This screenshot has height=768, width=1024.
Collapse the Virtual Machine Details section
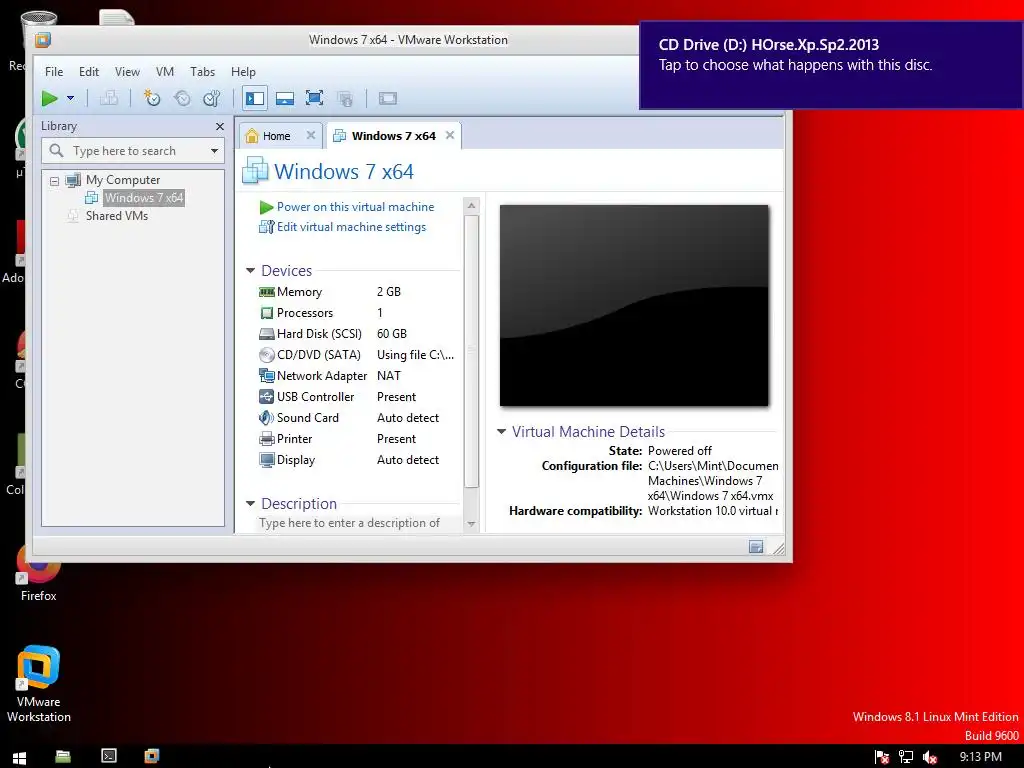click(x=502, y=432)
